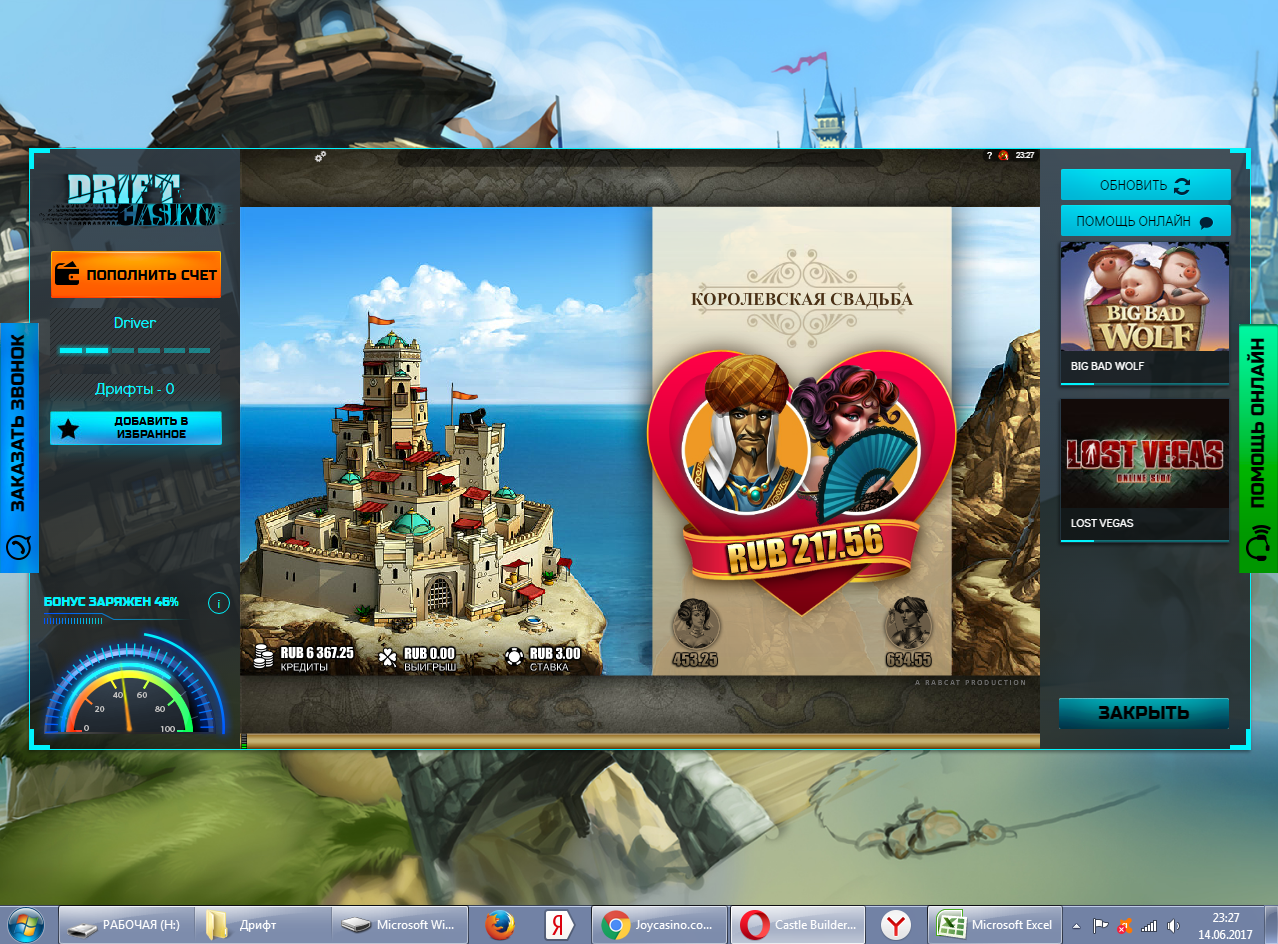The image size is (1278, 944).
Task: Open game settings gear icon
Action: click(320, 157)
